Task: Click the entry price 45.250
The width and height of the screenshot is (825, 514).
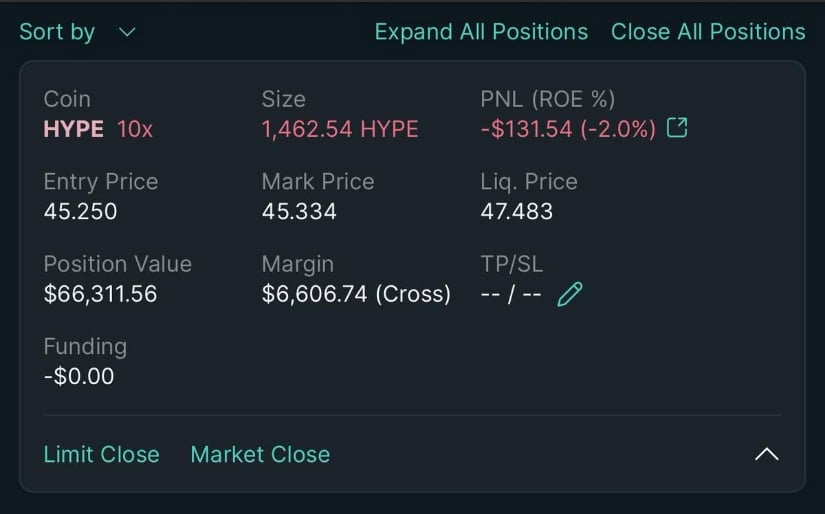Action: tap(80, 212)
